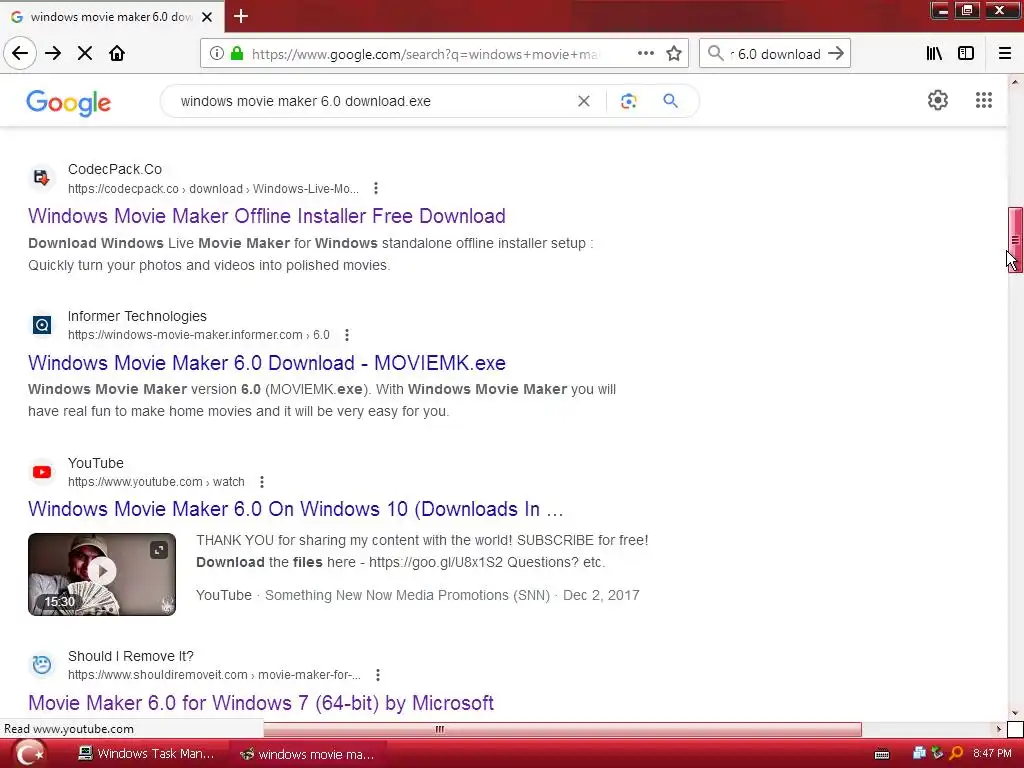The width and height of the screenshot is (1024, 768).
Task: Search by image with Google Lens
Action: (x=628, y=101)
